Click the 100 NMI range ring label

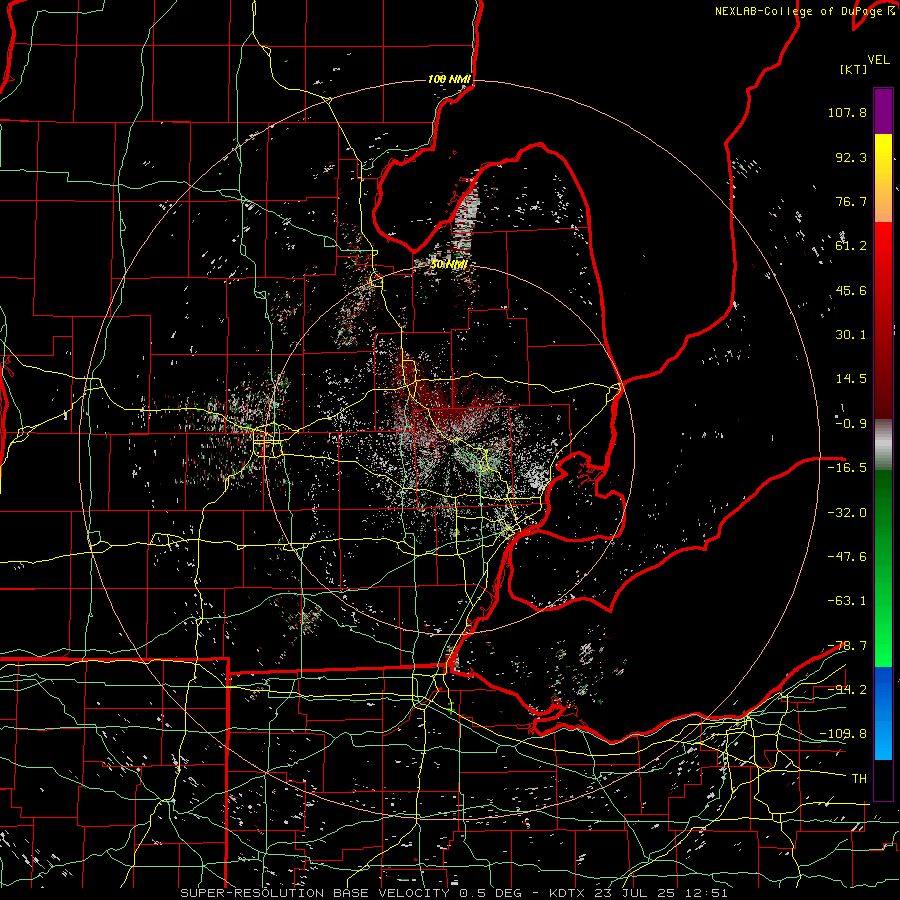coord(449,79)
